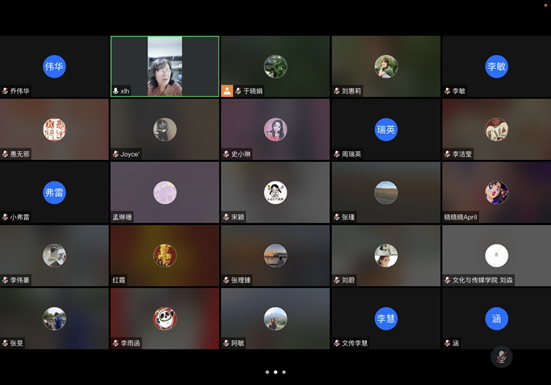This screenshot has height=385, width=551.
Task: Go to the third gallery page dot
Action: 284,372
